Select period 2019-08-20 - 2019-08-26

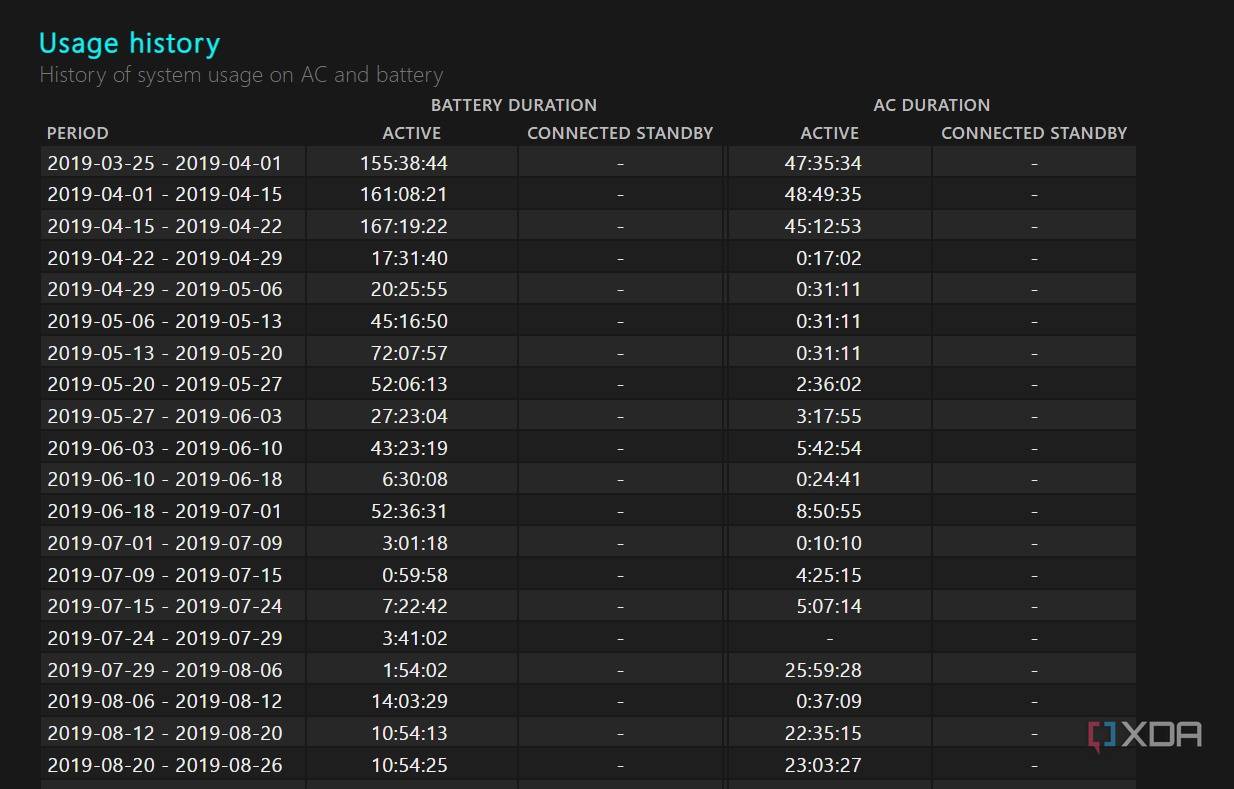pos(165,765)
